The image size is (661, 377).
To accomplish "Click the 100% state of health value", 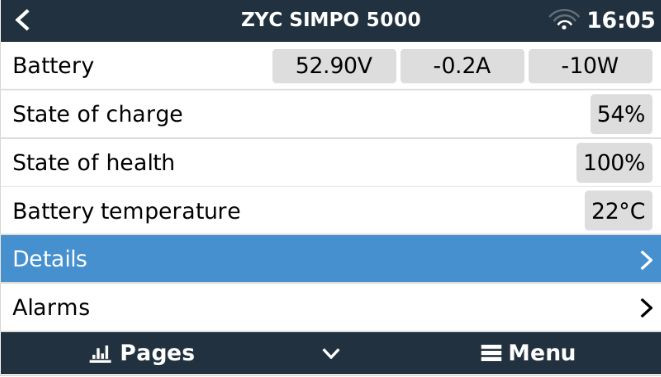I will [614, 162].
